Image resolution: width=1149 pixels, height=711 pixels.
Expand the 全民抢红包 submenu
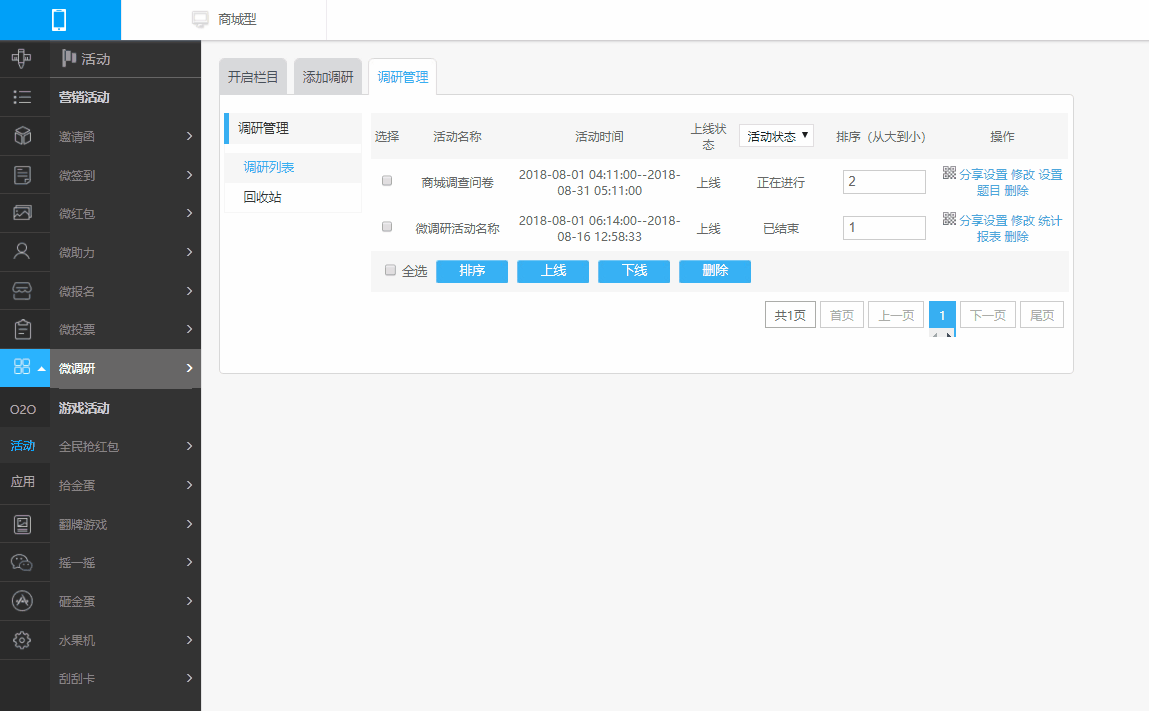(x=125, y=447)
